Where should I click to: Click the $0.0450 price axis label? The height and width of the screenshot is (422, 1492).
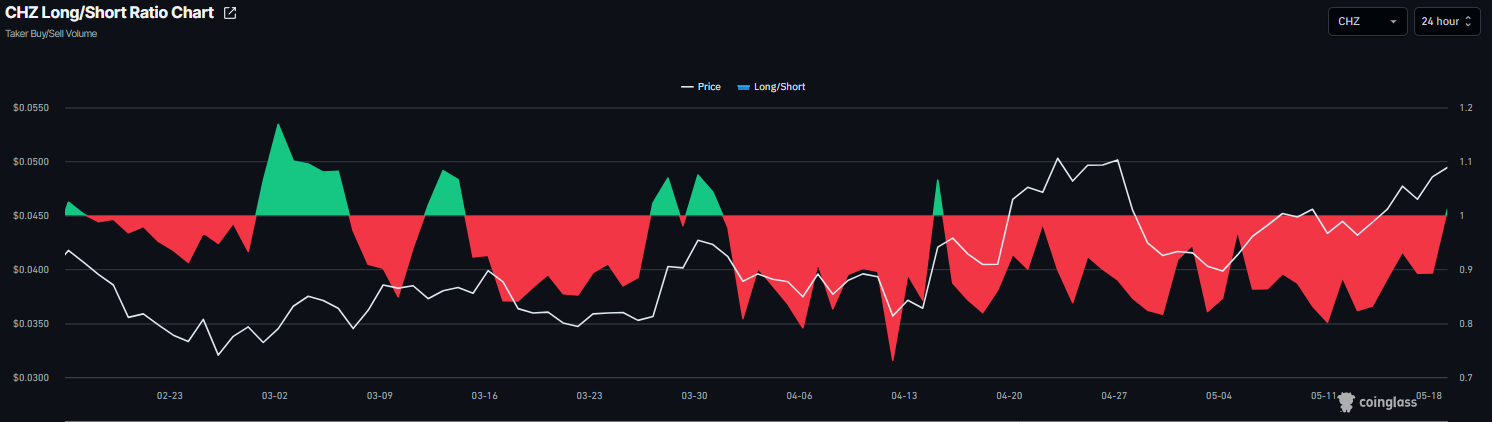click(29, 215)
